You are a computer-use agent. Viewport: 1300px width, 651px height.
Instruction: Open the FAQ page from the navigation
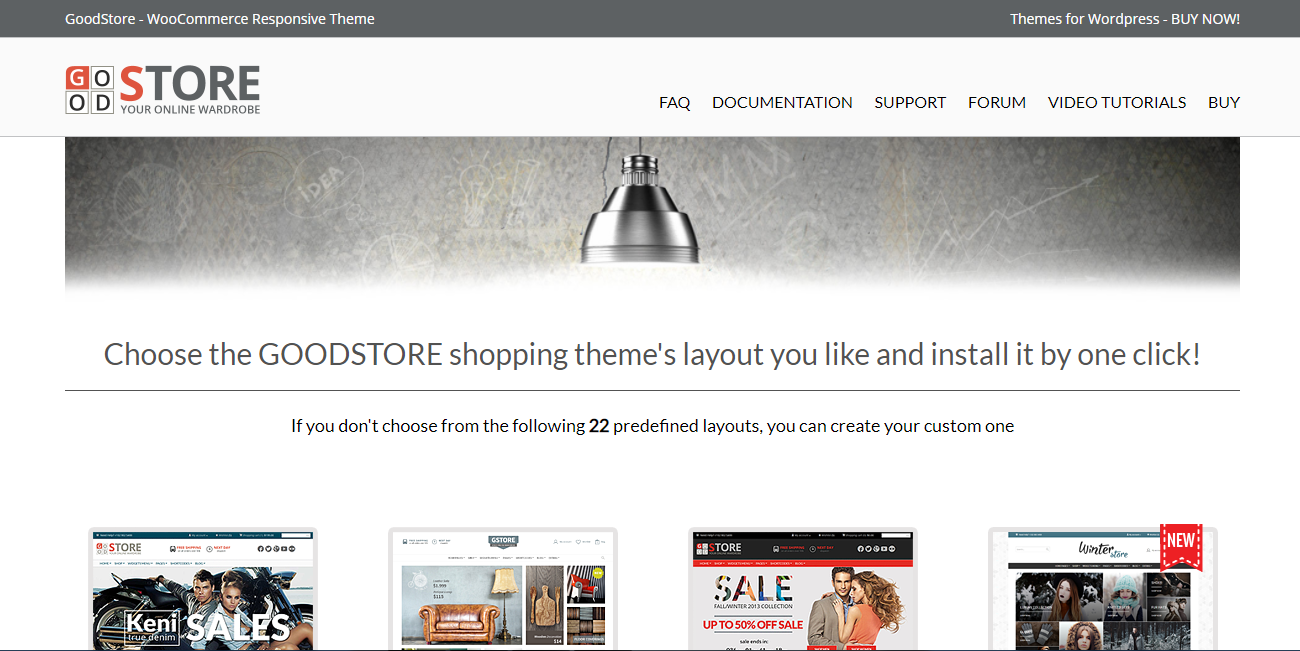675,102
